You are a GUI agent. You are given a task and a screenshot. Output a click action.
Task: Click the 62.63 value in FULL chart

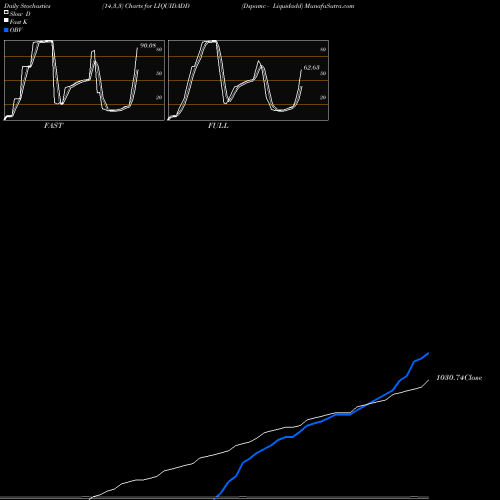[x=311, y=68]
